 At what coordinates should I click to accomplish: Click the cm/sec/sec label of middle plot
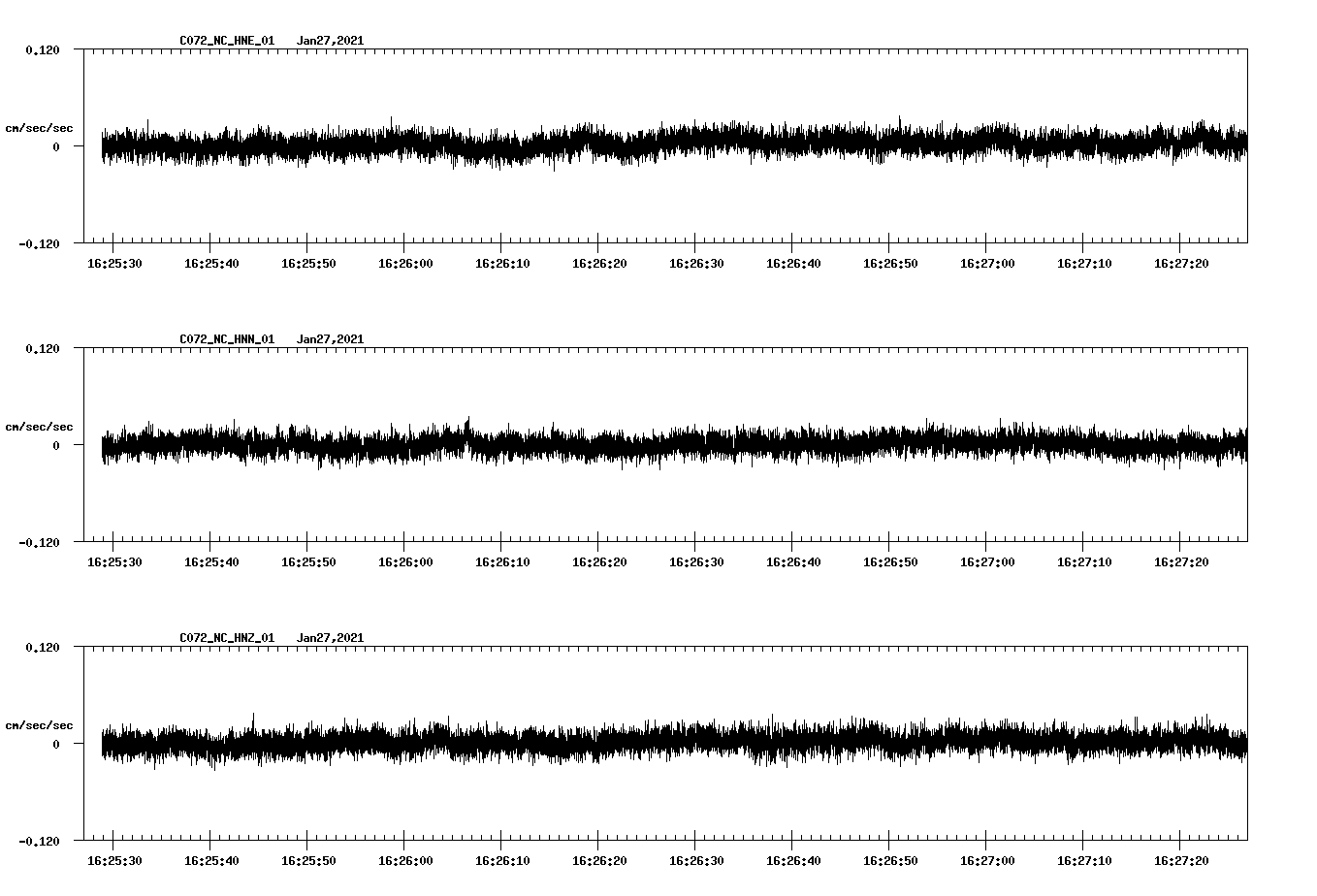click(x=39, y=426)
